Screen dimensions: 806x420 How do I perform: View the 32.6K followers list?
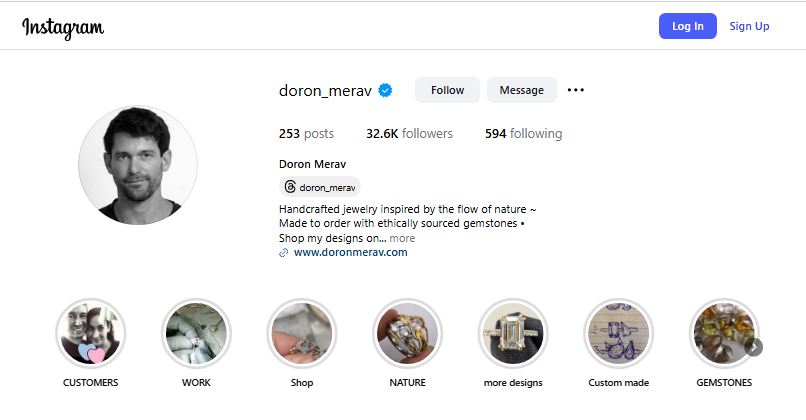coord(409,133)
